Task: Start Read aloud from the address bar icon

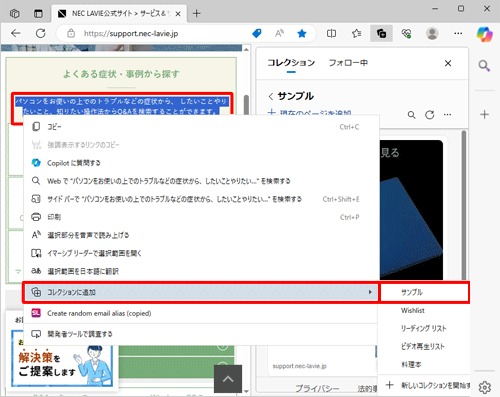Action: [279, 33]
